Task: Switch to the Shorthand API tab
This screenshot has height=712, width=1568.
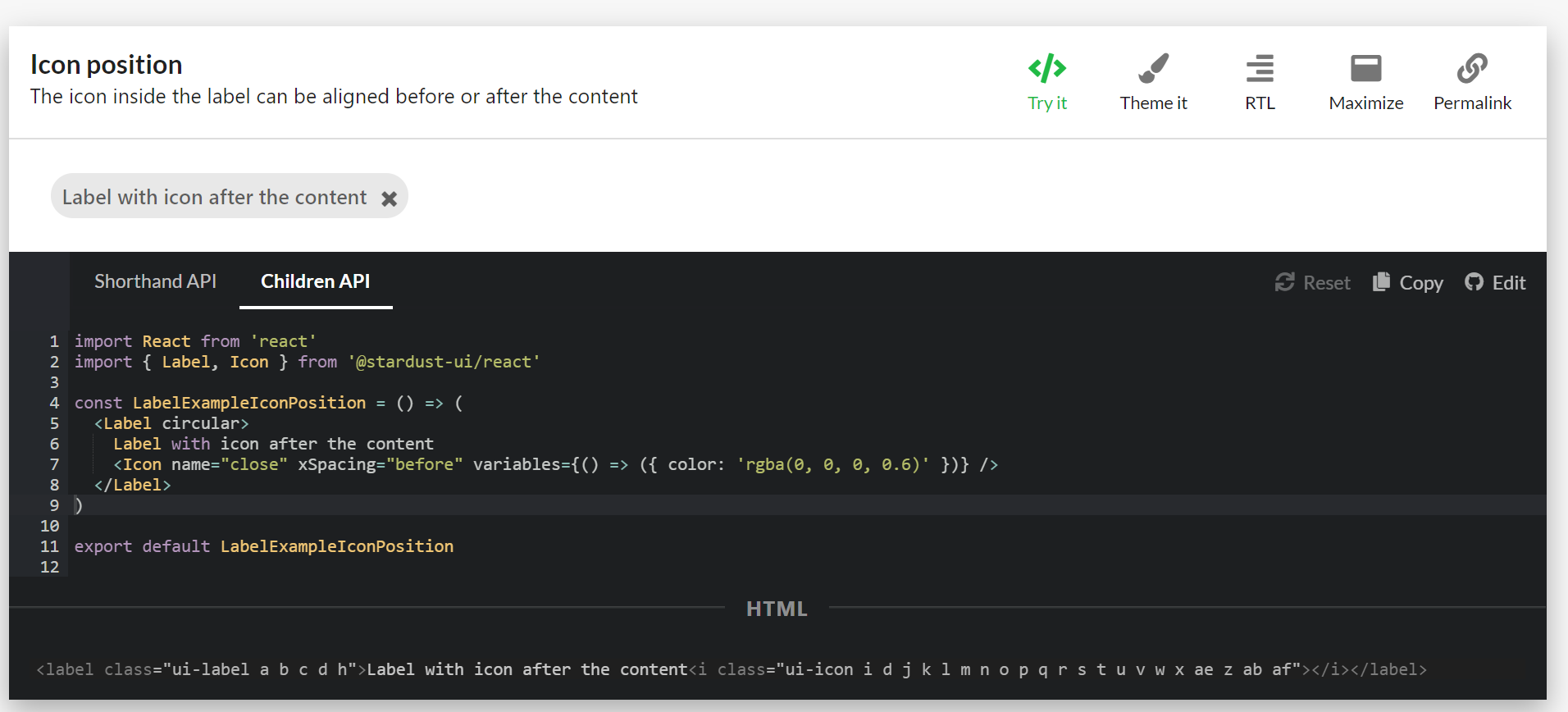Action: coord(155,281)
